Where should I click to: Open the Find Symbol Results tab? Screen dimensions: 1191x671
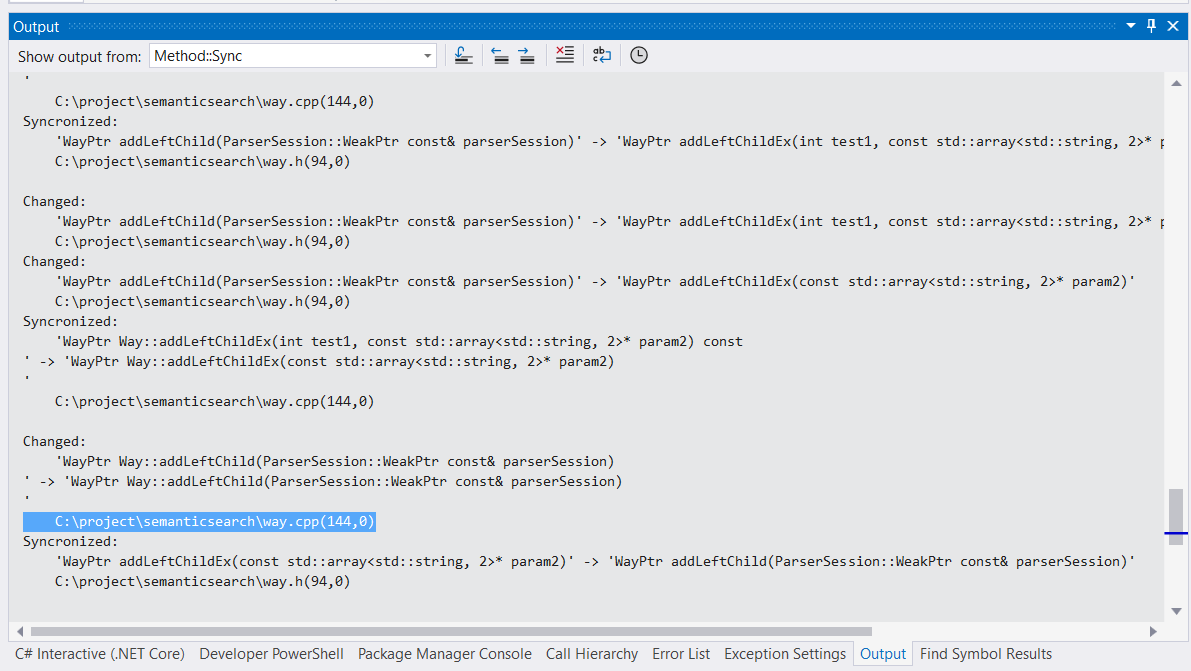coord(986,654)
